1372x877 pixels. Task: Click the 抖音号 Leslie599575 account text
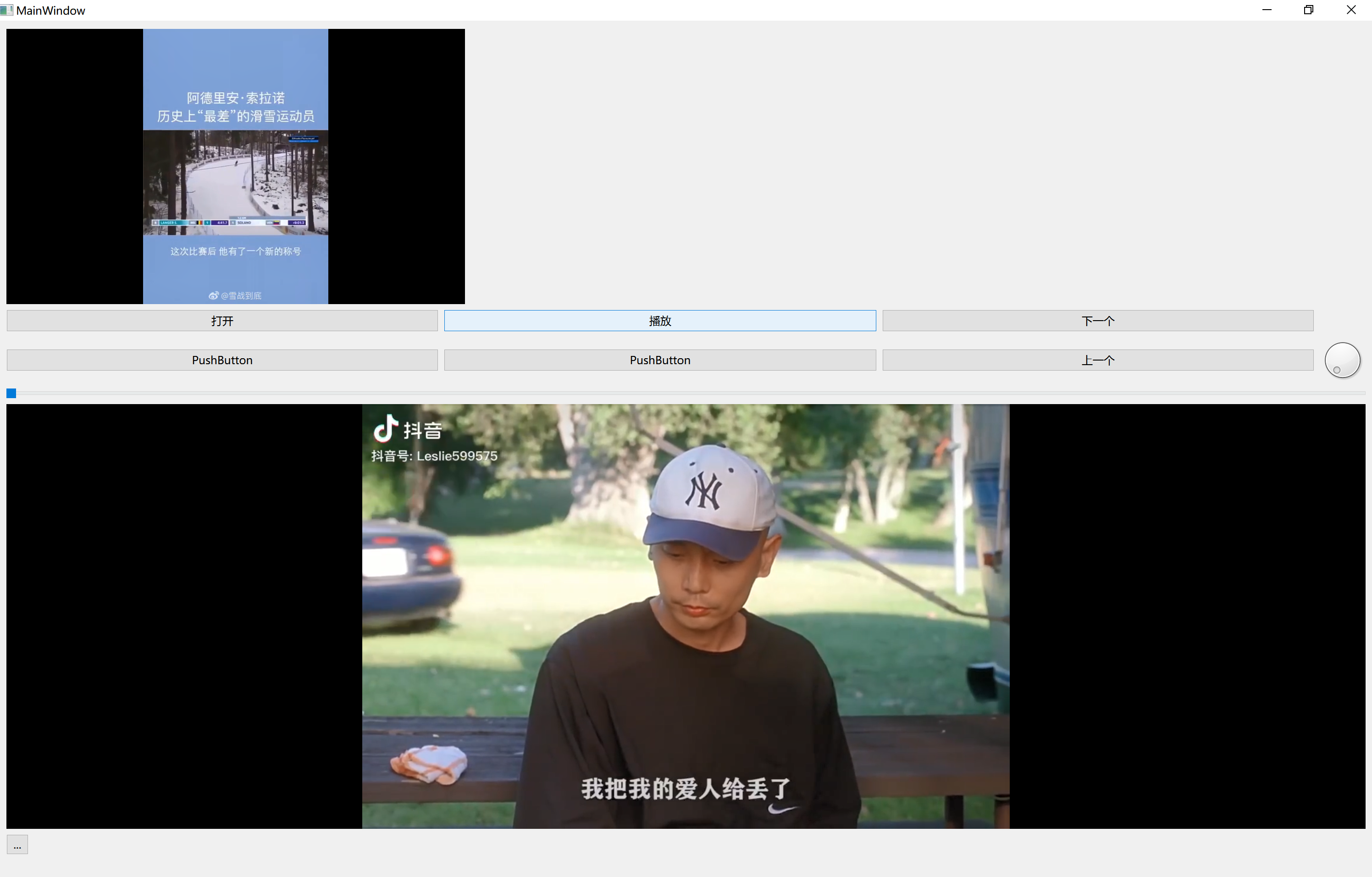[434, 456]
